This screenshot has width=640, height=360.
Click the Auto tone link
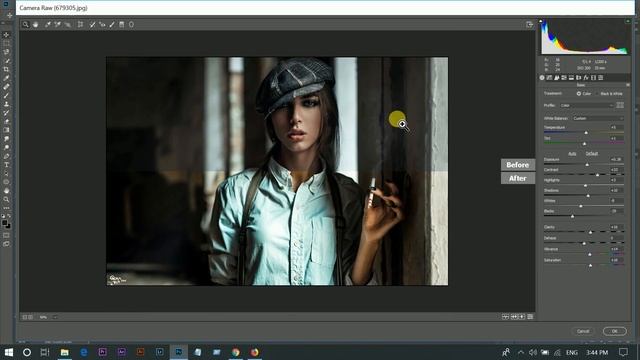(x=572, y=153)
